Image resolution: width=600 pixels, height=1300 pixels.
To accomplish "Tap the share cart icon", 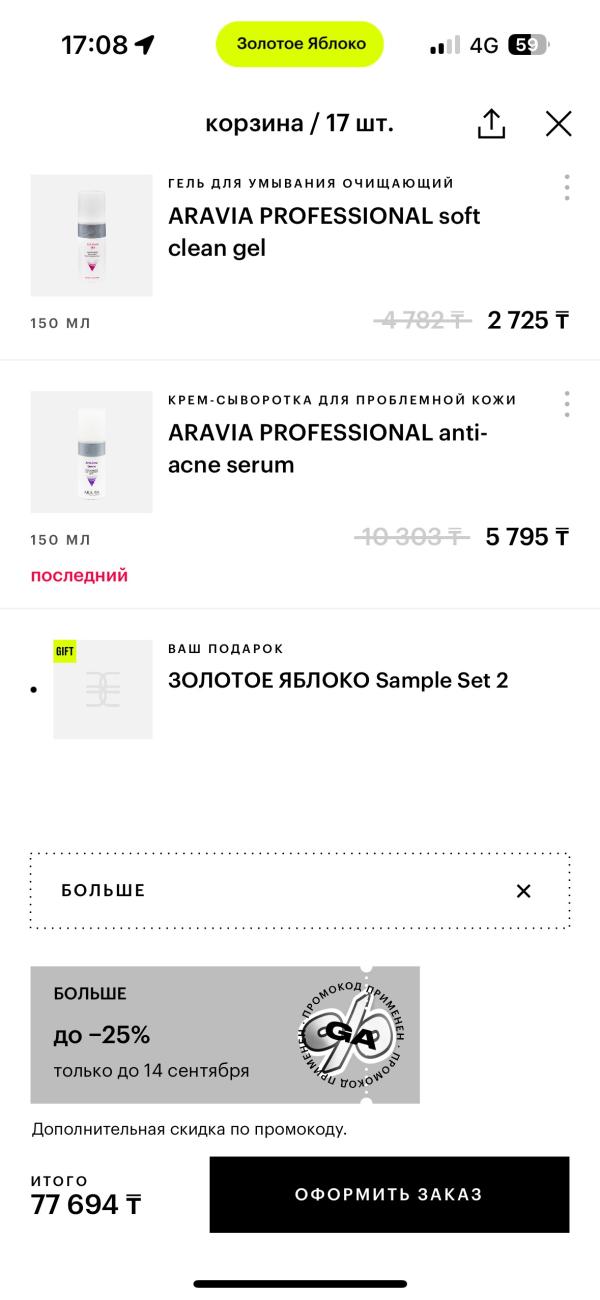I will (491, 124).
